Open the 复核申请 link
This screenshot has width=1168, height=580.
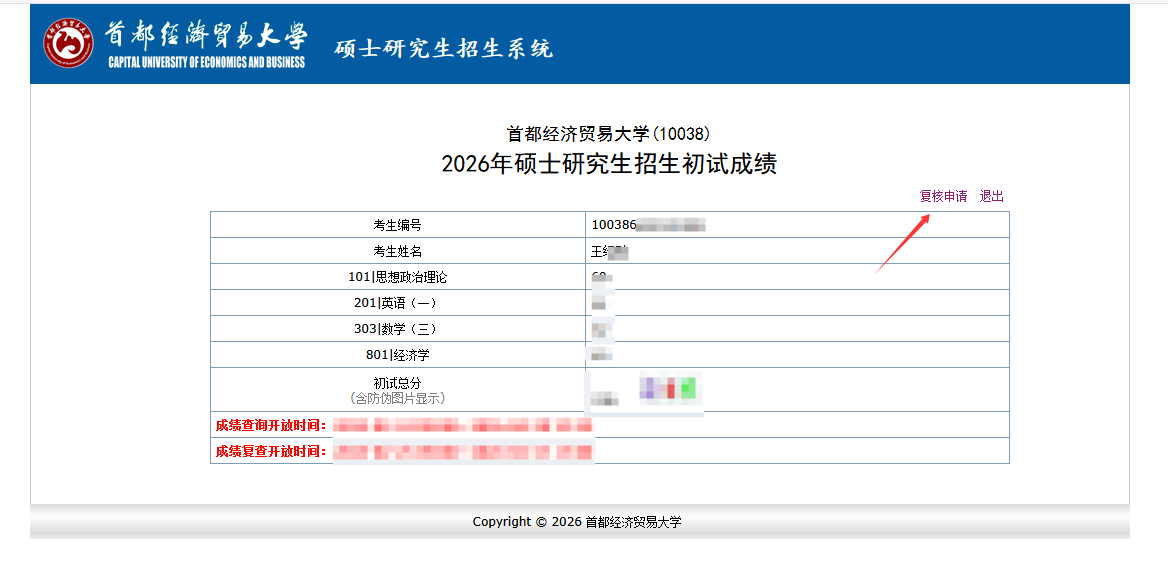(x=943, y=196)
